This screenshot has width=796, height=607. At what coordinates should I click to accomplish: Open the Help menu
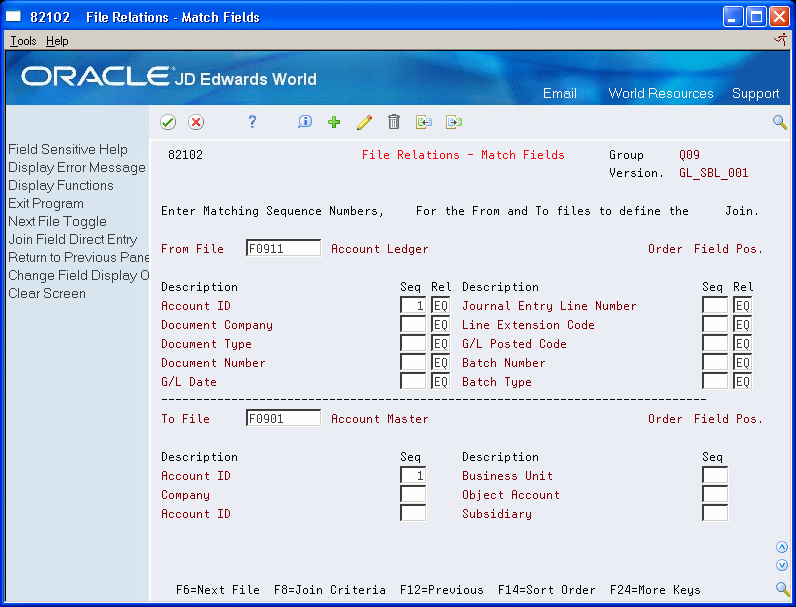(x=57, y=41)
